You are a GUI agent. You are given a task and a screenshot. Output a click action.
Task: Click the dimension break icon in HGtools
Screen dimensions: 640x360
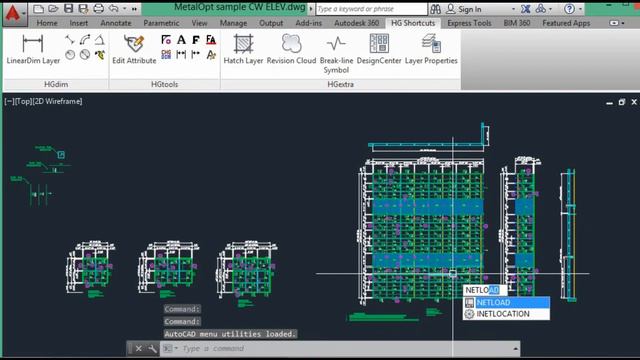coord(196,54)
